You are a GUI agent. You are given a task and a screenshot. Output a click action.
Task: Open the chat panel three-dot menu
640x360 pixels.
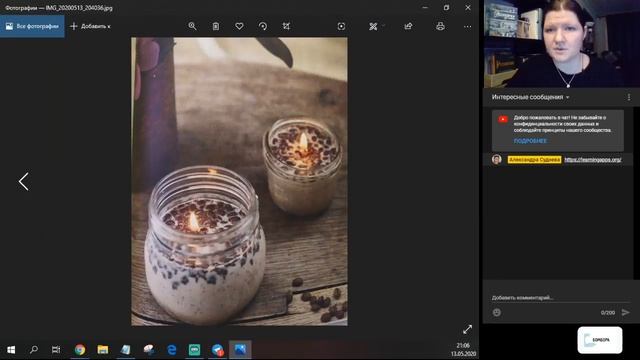pyautogui.click(x=629, y=97)
